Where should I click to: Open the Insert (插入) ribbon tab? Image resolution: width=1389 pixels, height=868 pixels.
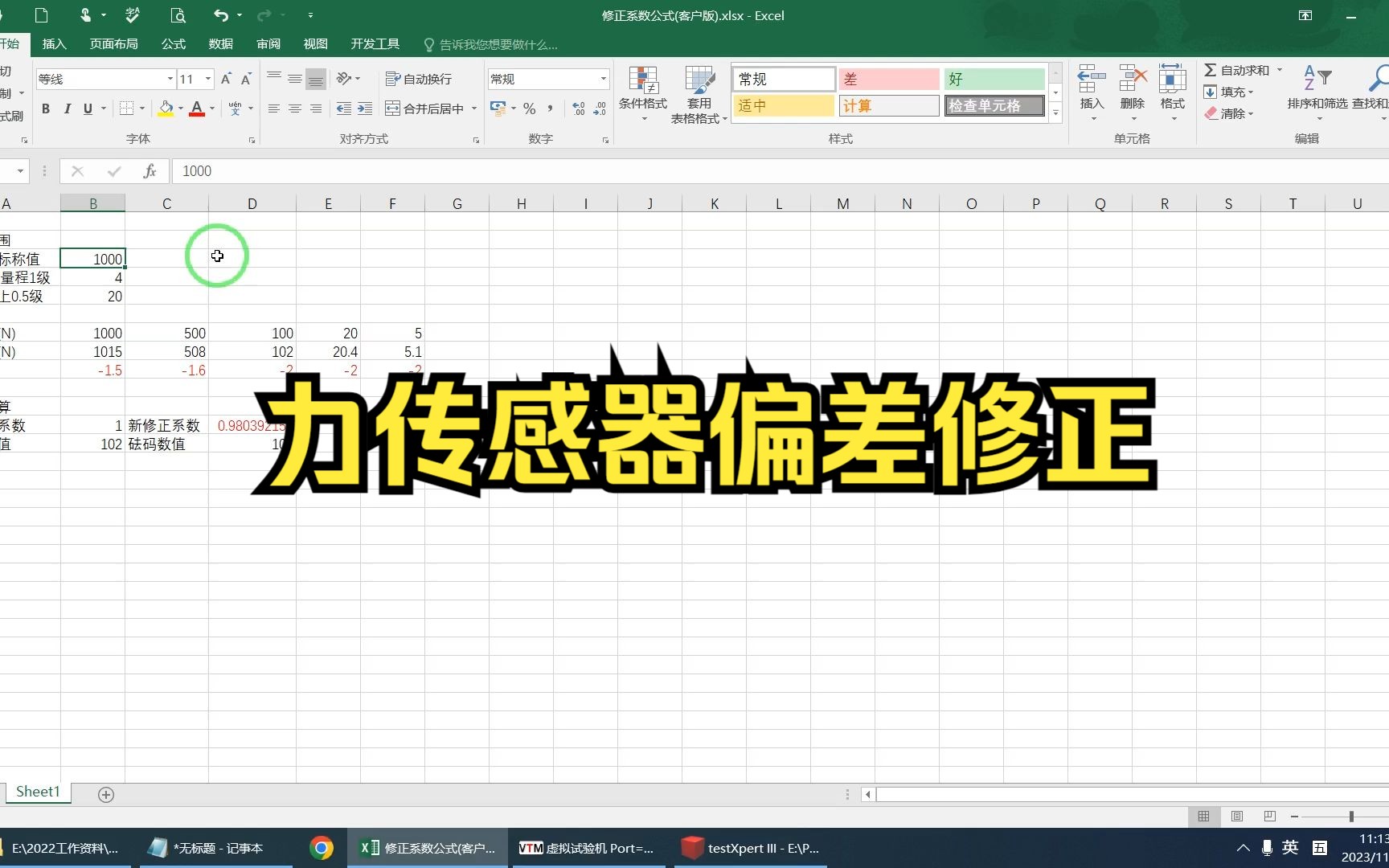pyautogui.click(x=54, y=44)
